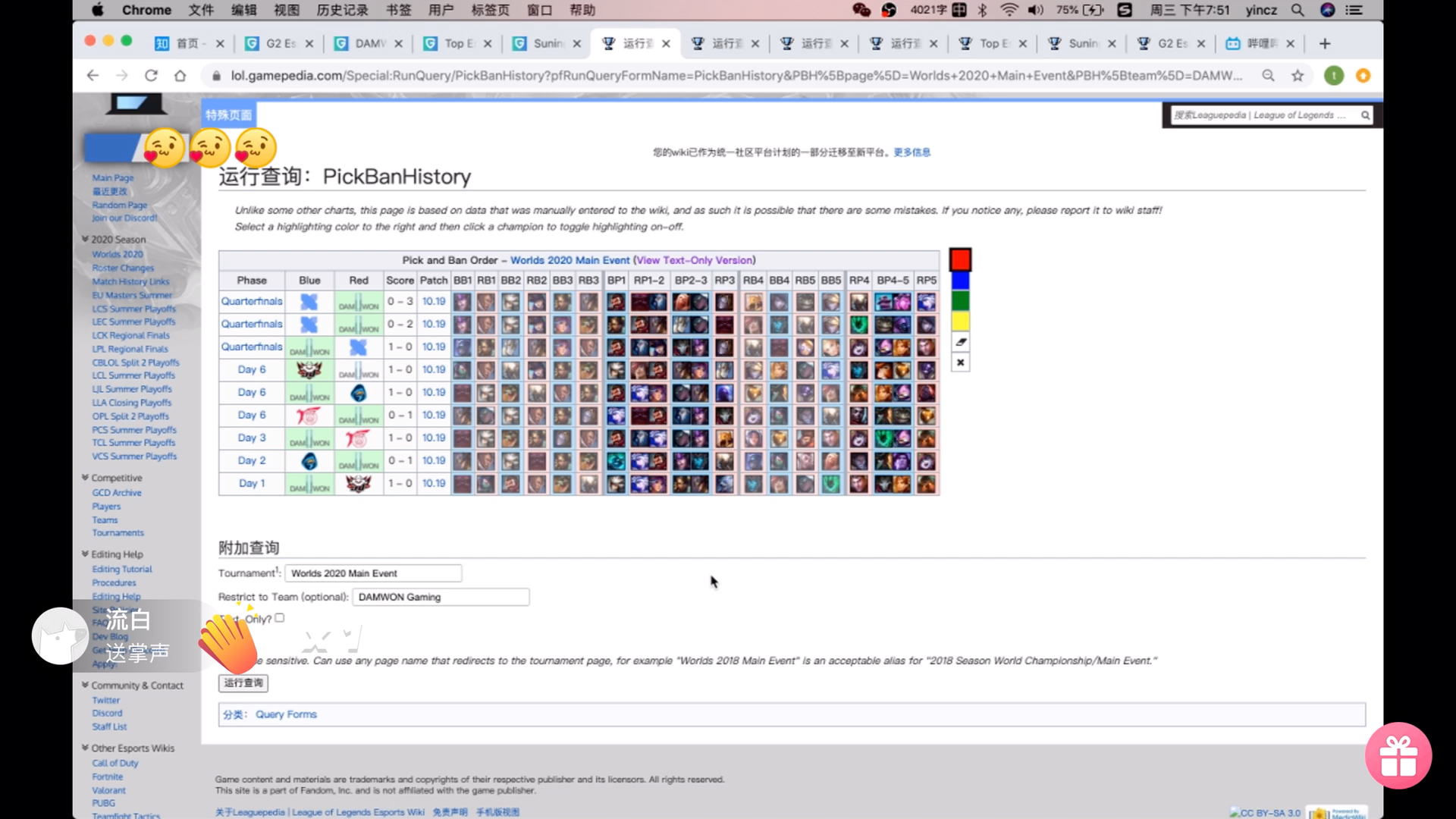This screenshot has height=819, width=1456.
Task: Click the 更多信息 link
Action: [912, 152]
